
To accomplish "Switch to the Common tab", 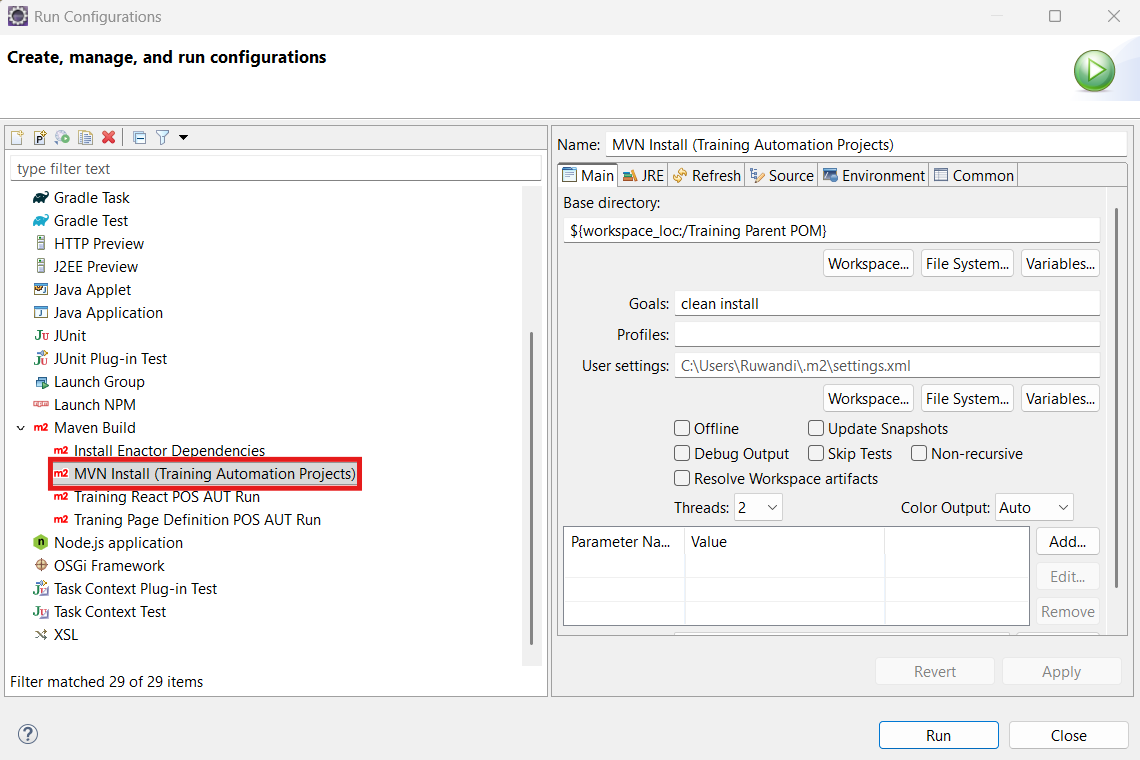I will 974,175.
